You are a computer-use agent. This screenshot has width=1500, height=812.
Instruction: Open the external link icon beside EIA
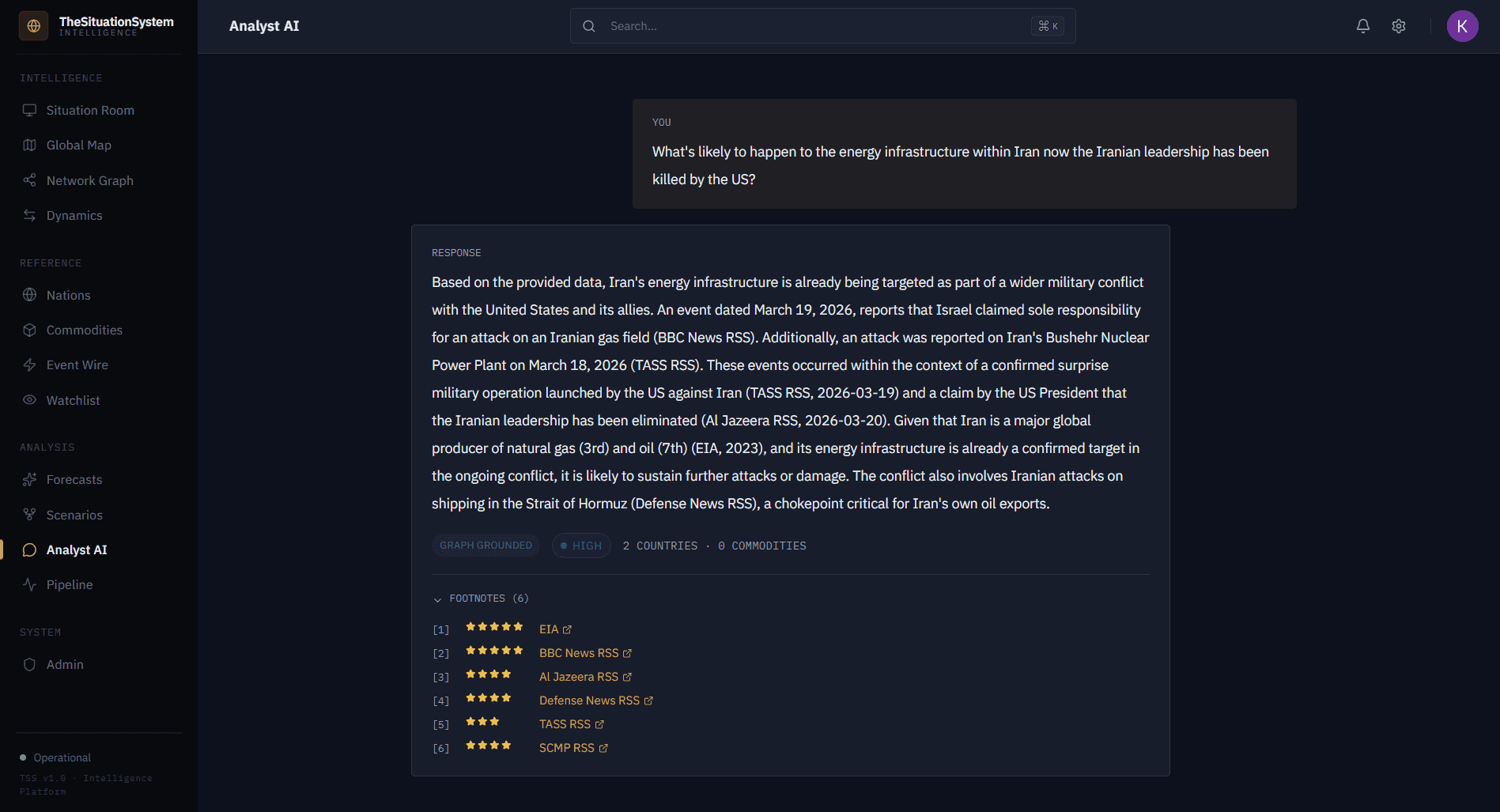coord(567,629)
